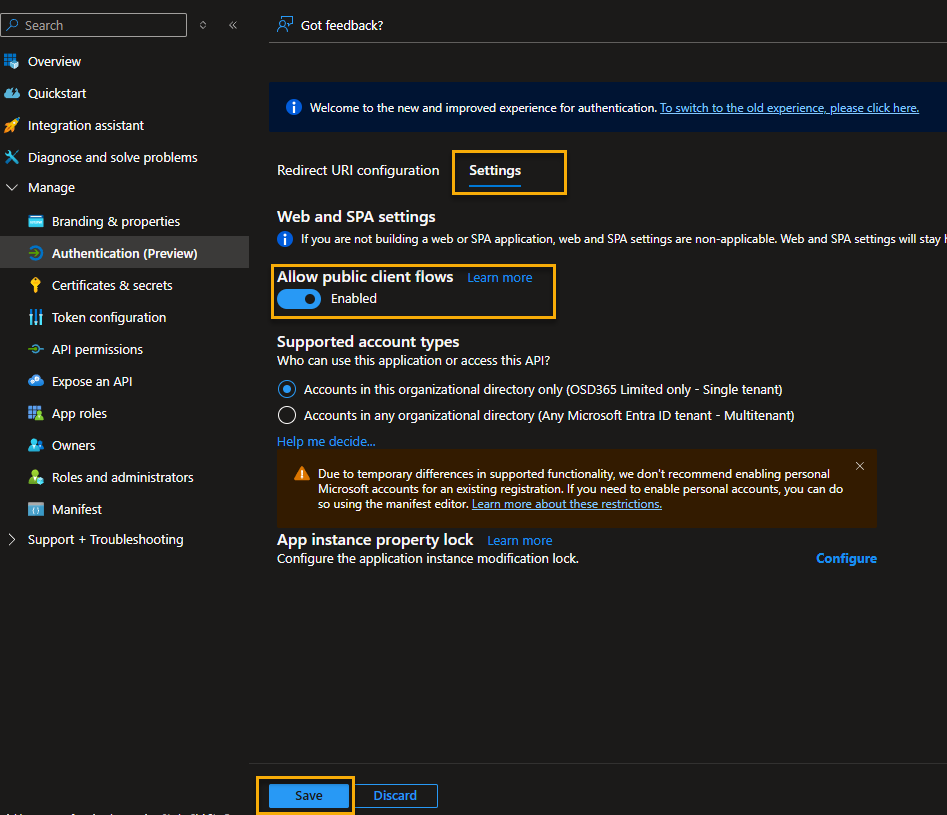Click the search magnifier icon
This screenshot has width=947, height=815.
pos(12,25)
